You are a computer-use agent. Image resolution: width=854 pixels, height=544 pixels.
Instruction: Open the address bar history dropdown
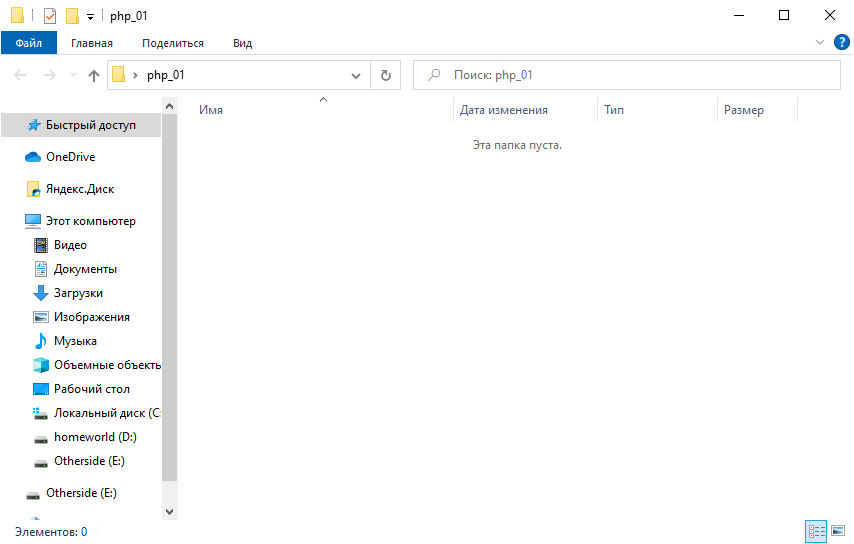(x=356, y=75)
